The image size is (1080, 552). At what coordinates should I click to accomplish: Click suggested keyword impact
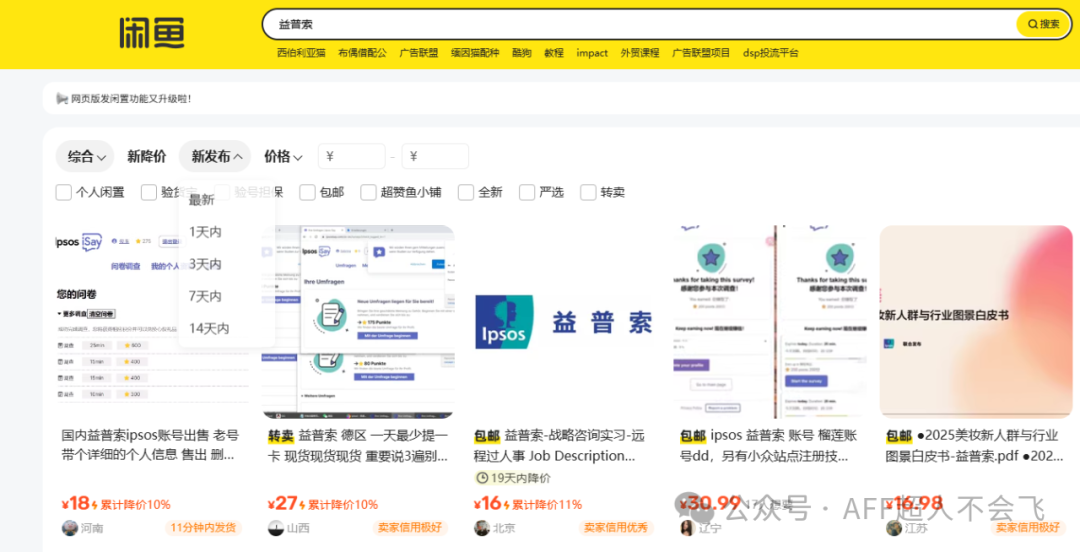pyautogui.click(x=592, y=53)
